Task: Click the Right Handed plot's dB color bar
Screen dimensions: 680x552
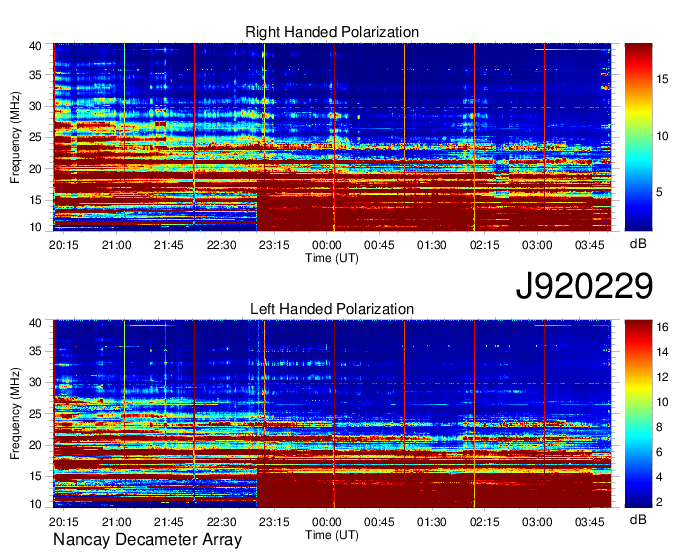Action: pyautogui.click(x=638, y=137)
